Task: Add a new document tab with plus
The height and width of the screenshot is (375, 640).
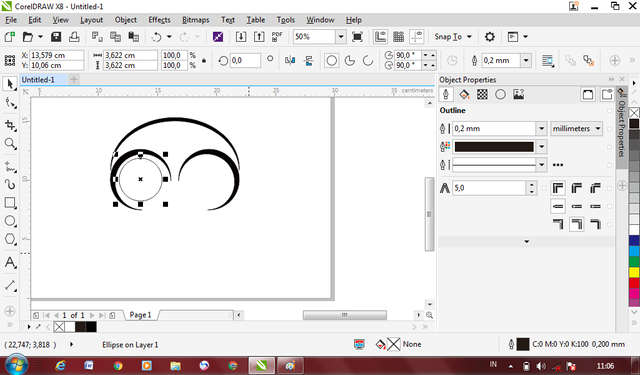Action: pyautogui.click(x=74, y=80)
